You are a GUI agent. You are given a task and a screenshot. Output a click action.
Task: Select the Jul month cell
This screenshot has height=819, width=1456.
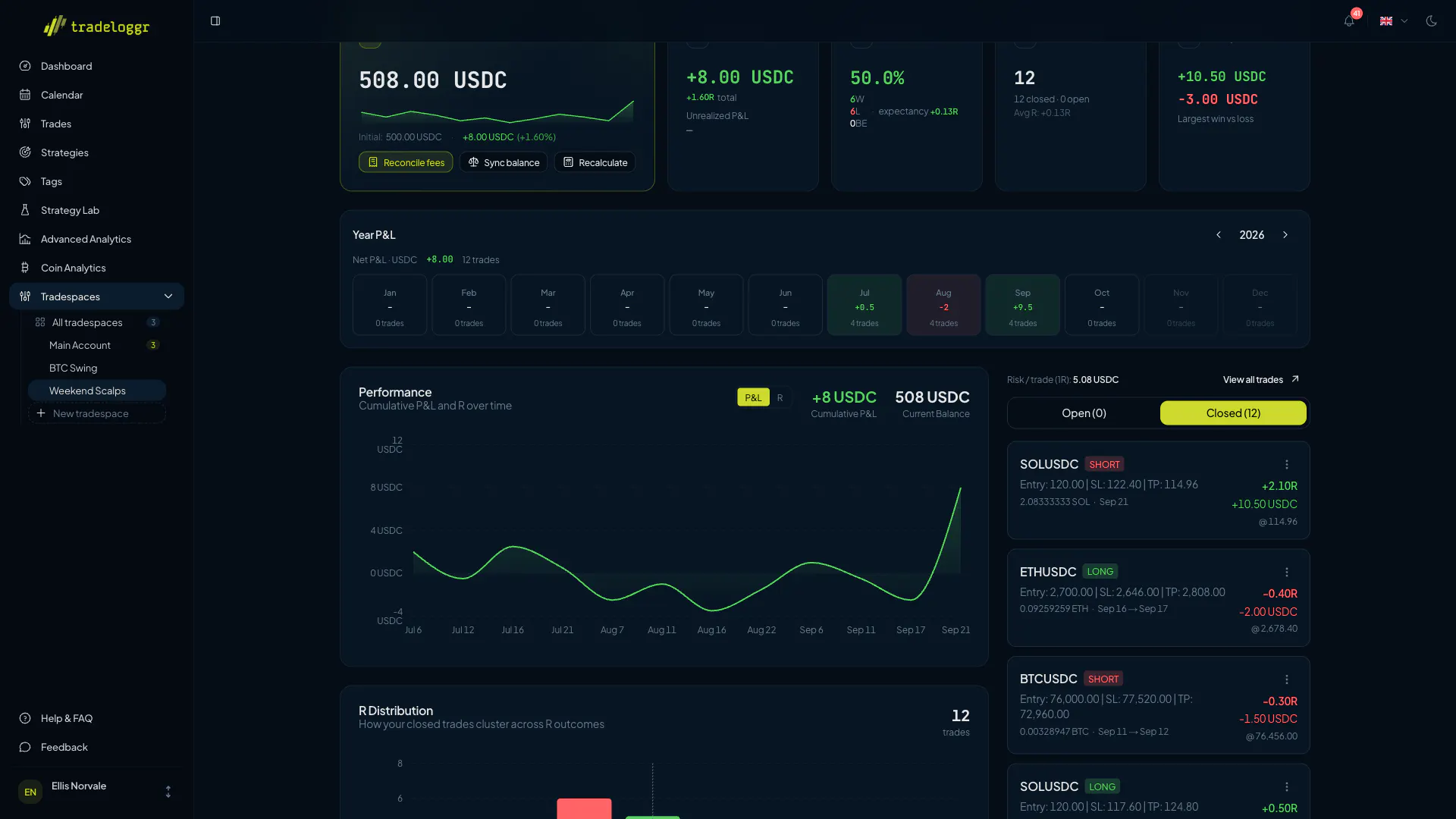(864, 305)
